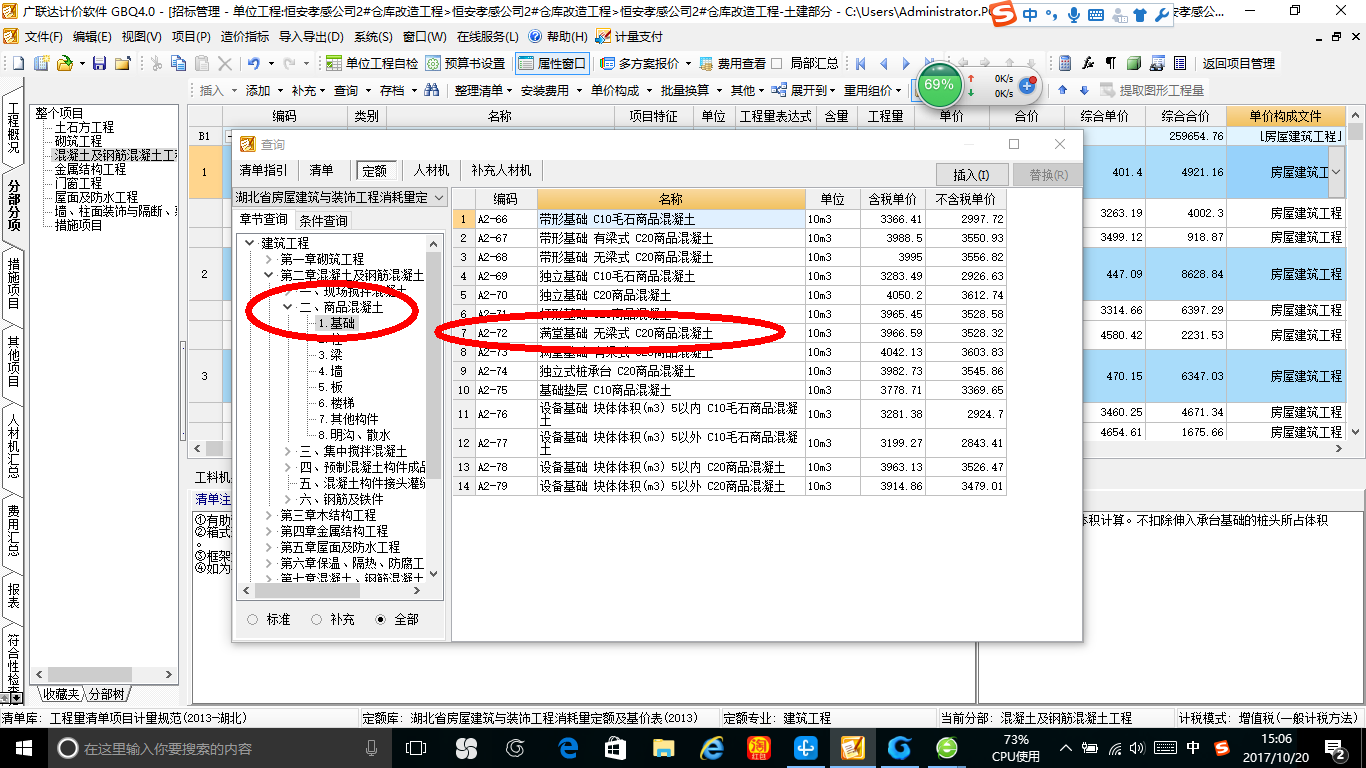
Task: Click the Undo arrow icon
Action: click(254, 63)
